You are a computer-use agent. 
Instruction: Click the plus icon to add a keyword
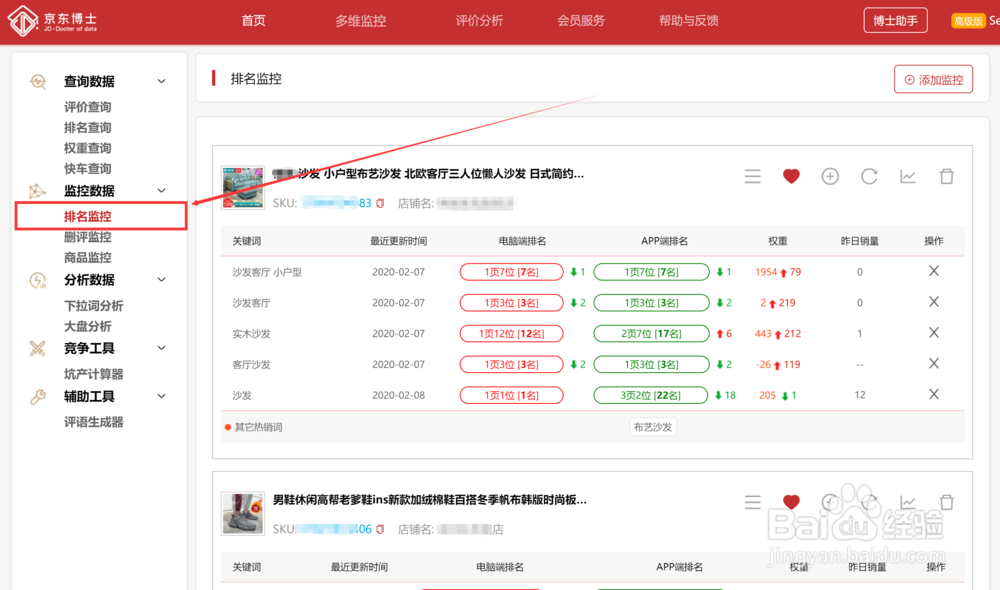(x=830, y=176)
